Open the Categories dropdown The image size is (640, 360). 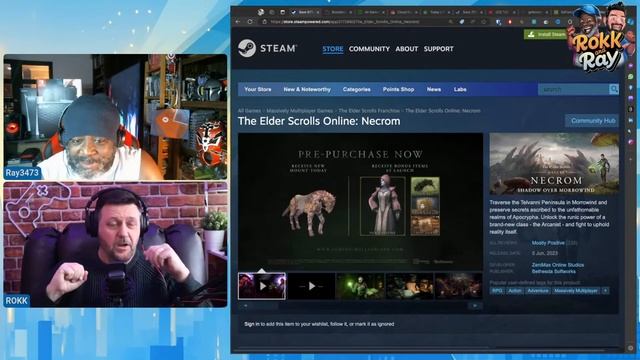coord(356,89)
